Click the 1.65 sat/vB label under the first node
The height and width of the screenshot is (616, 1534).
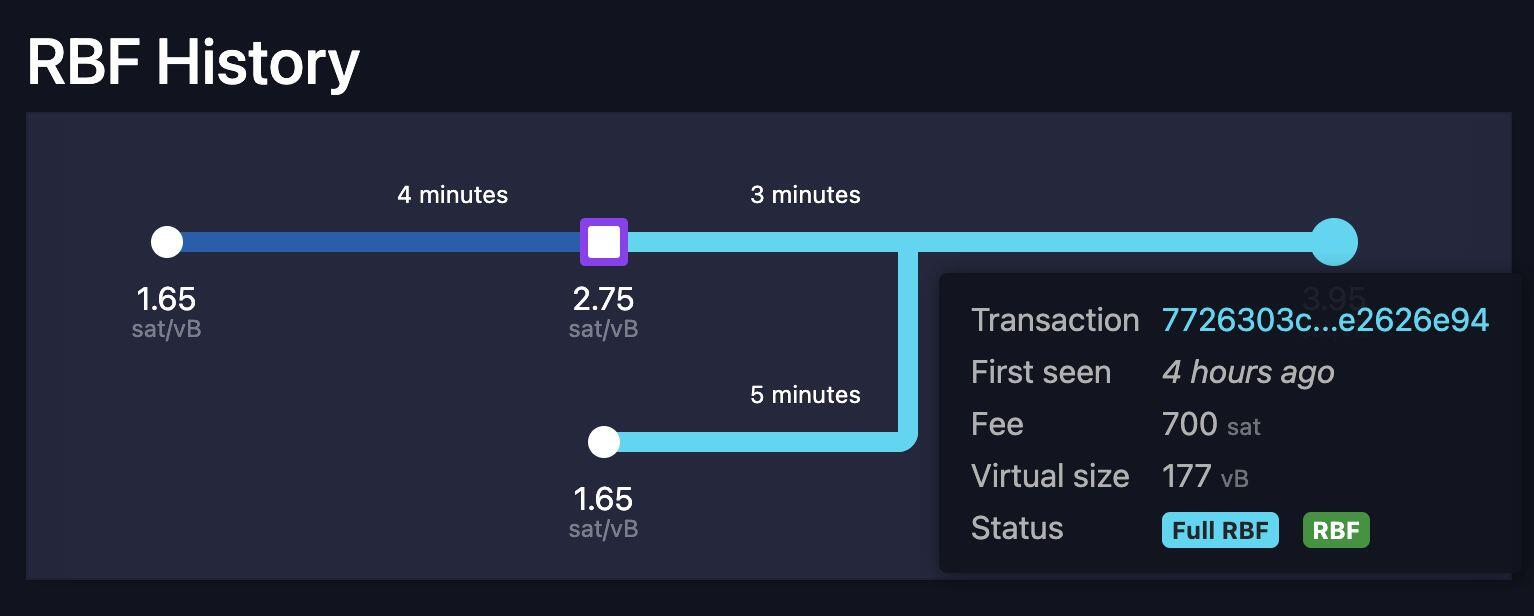coord(166,299)
